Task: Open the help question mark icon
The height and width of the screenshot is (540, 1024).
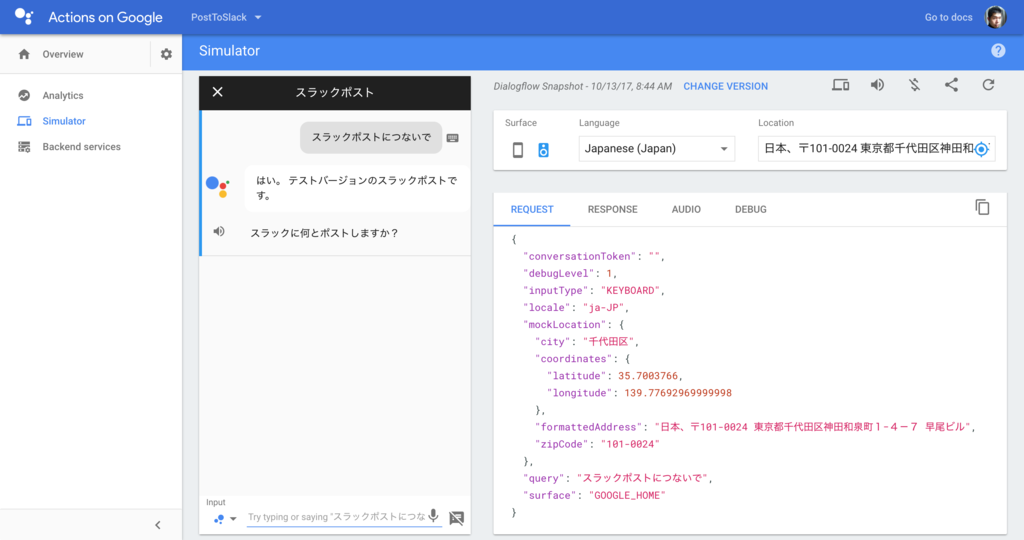Action: click(x=998, y=51)
